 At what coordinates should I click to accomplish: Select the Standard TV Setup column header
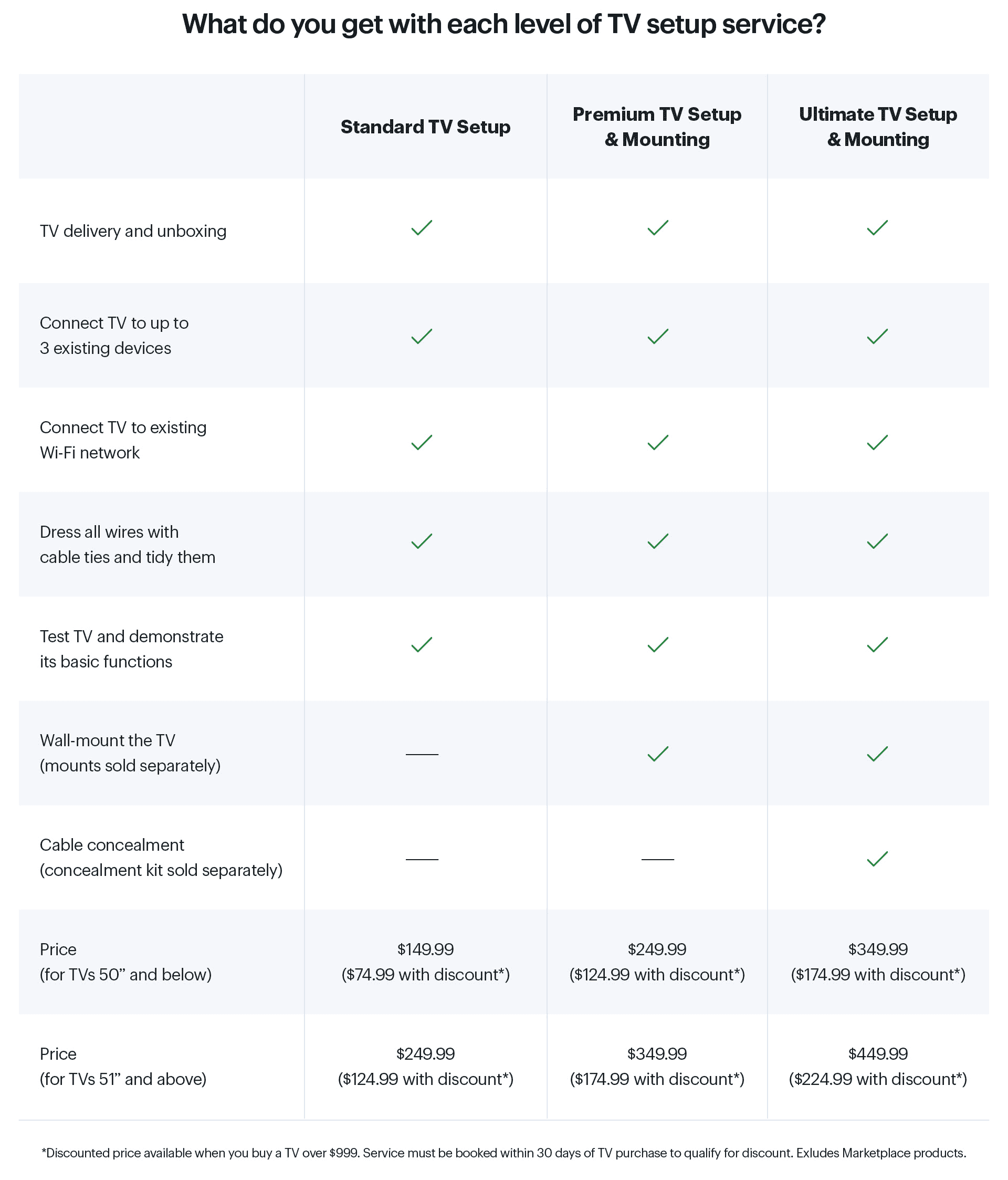coord(425,127)
